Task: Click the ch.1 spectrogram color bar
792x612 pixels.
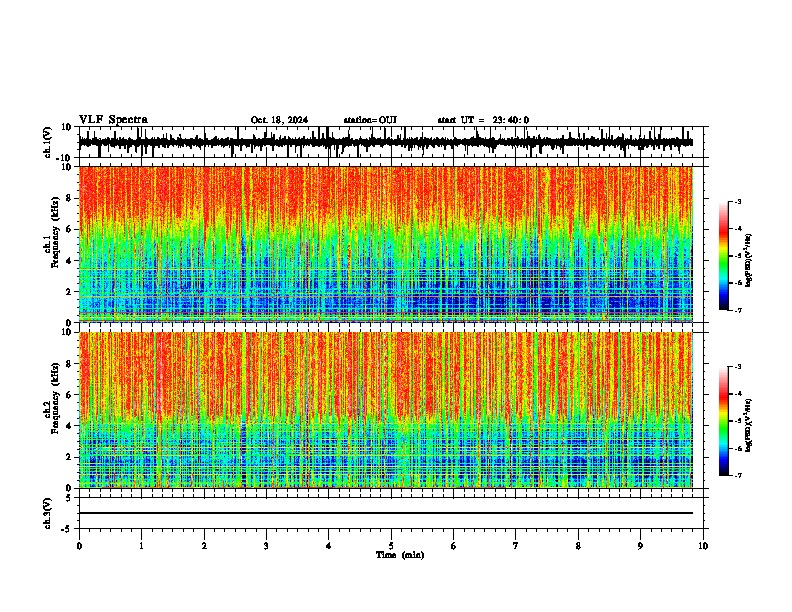Action: [x=724, y=256]
